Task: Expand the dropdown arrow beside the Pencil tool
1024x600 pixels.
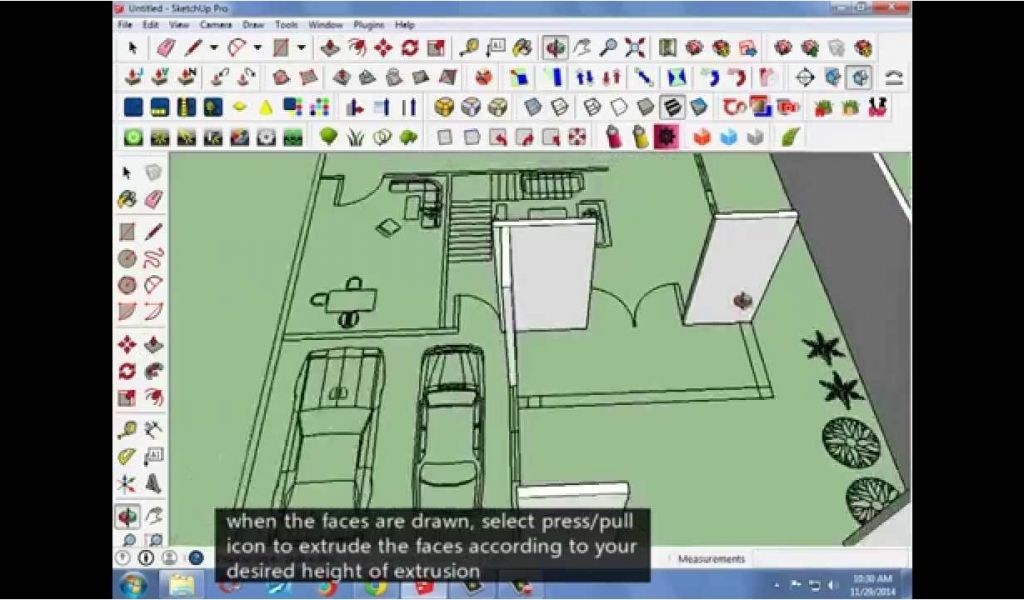Action: coord(213,47)
